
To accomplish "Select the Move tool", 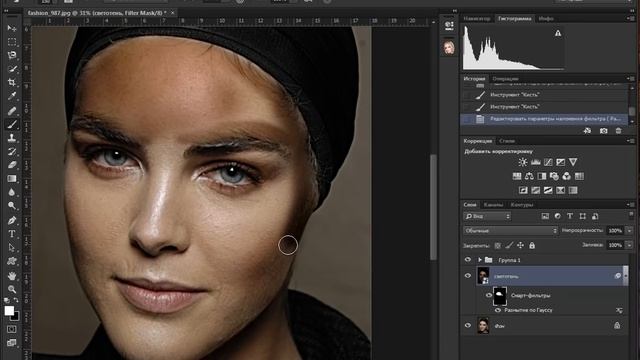I will 12,28.
